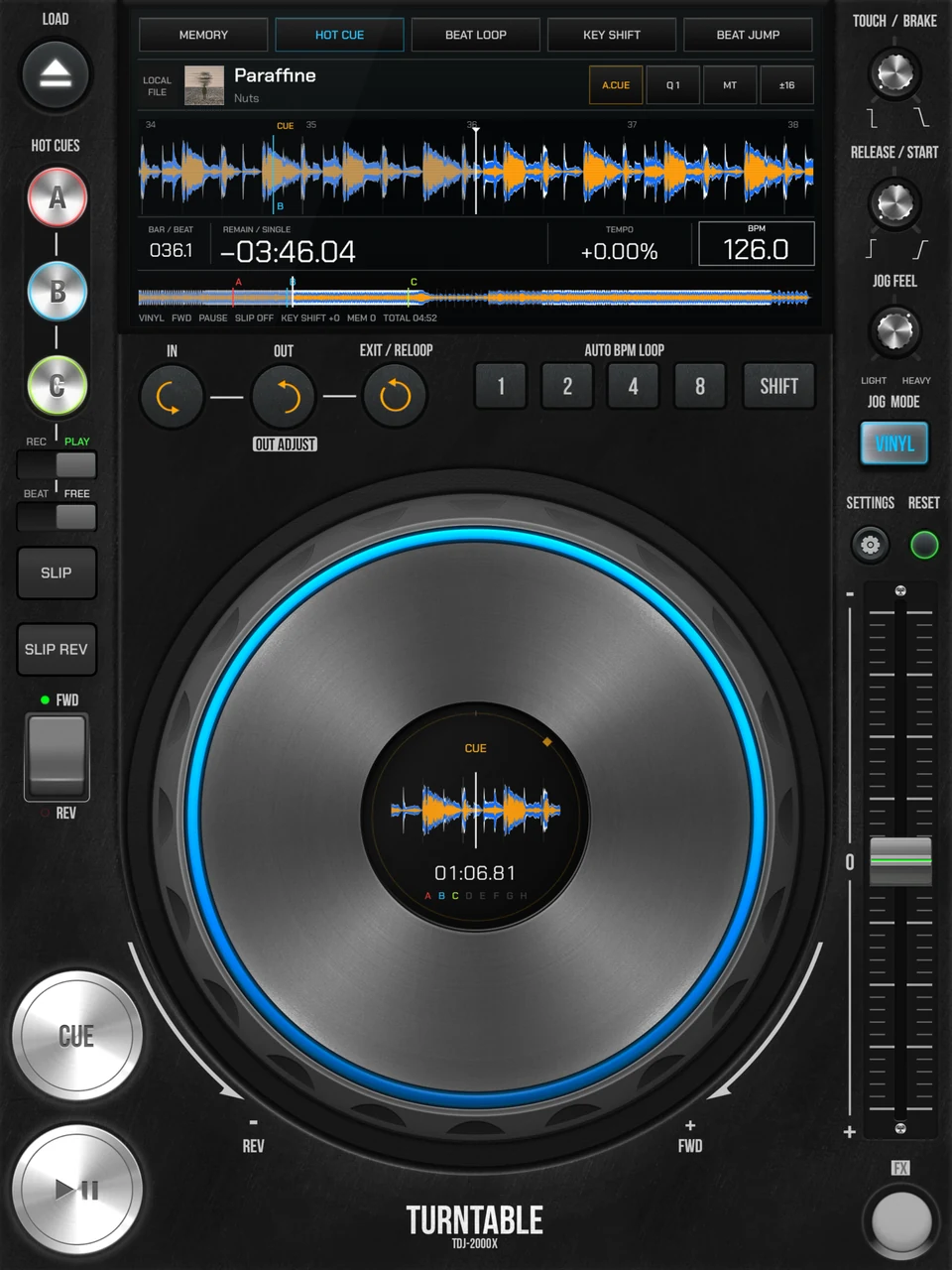This screenshot has height=1270, width=952.
Task: Tap the track overview waveform bar
Action: pos(474,297)
